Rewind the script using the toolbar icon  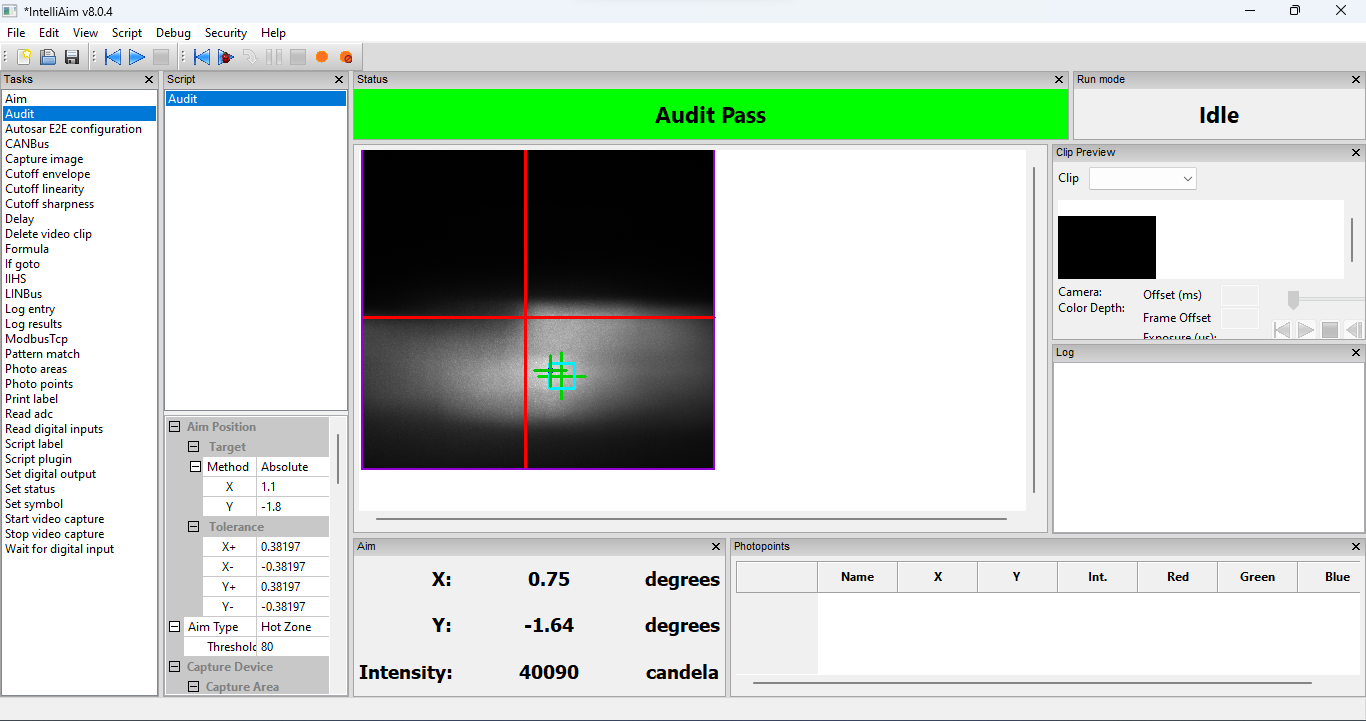pos(111,57)
